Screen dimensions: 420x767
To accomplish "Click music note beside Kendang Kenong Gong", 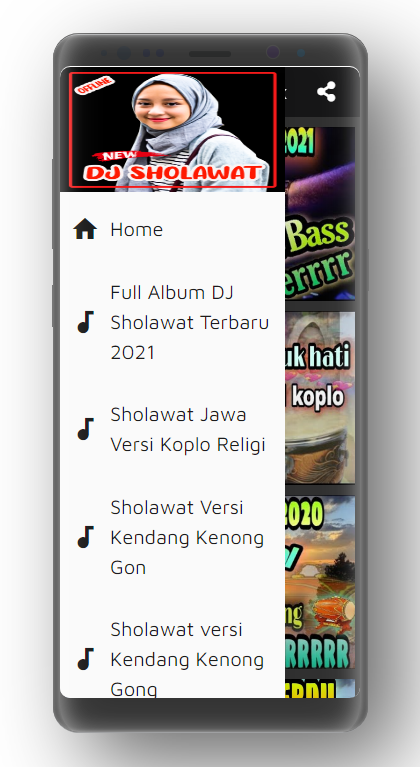I will click(85, 659).
